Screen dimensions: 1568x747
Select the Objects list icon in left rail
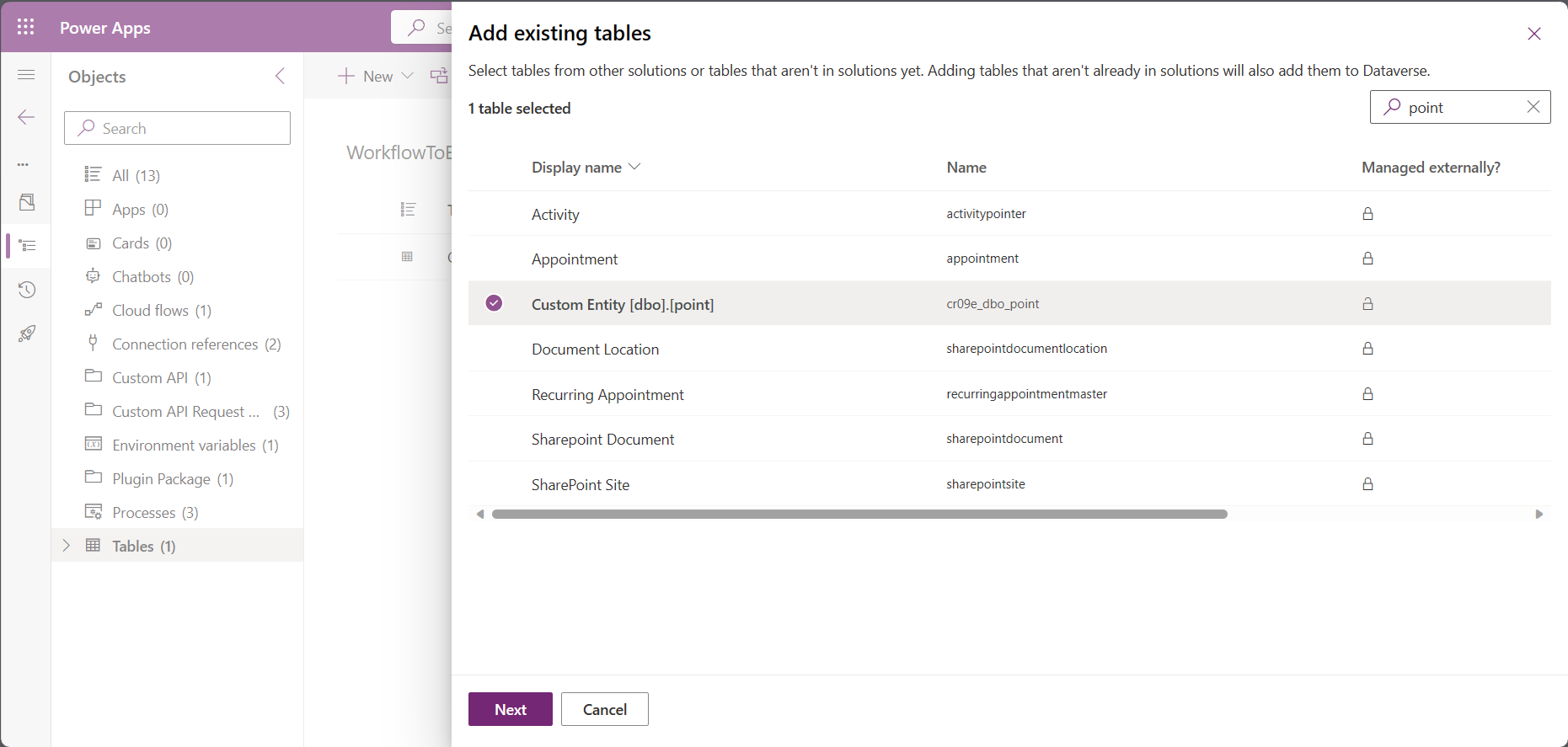point(27,246)
